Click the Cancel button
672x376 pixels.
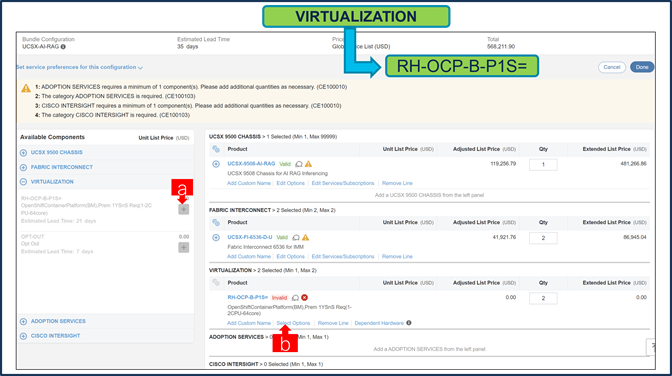coord(612,67)
